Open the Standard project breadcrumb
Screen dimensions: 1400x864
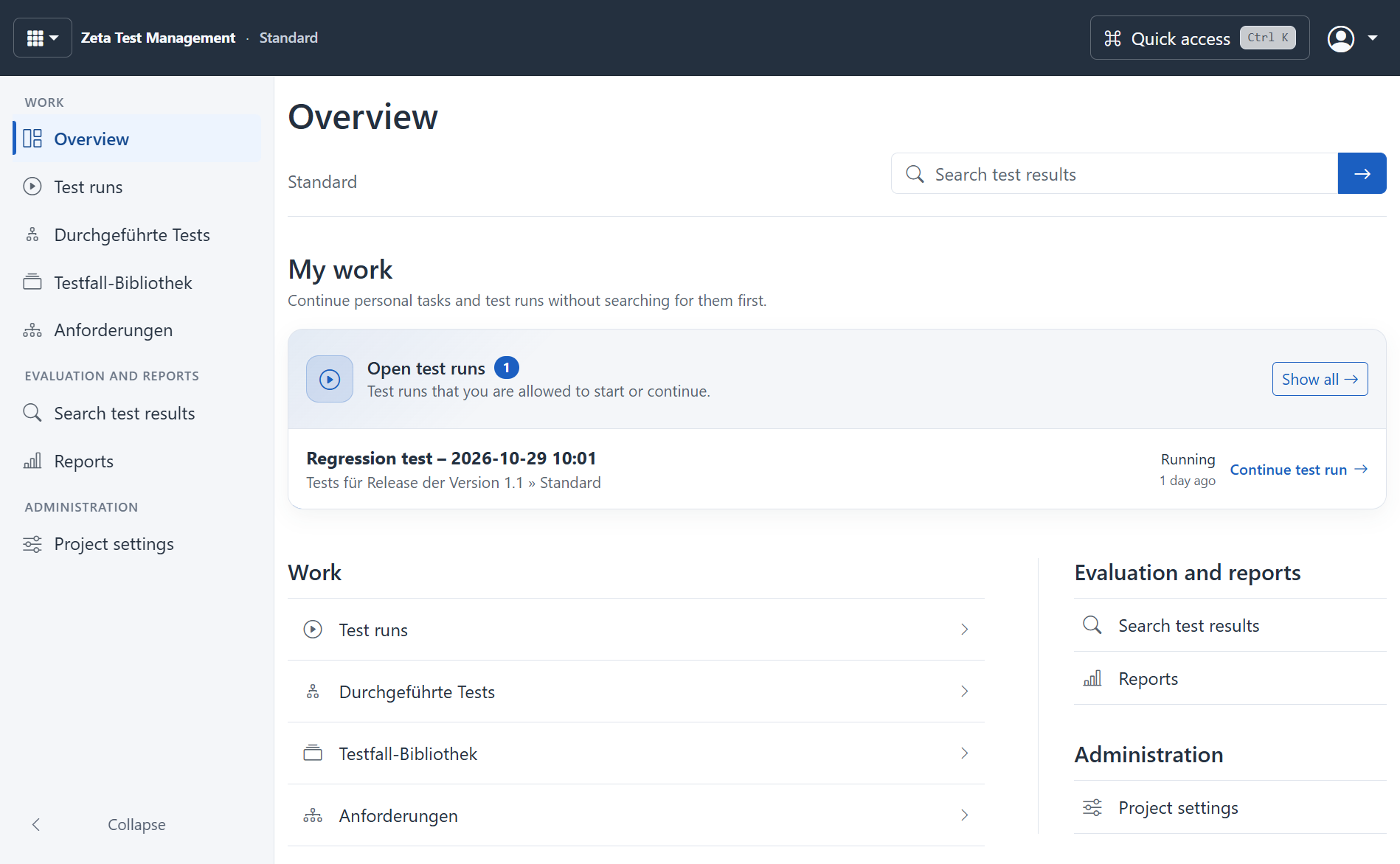click(288, 38)
